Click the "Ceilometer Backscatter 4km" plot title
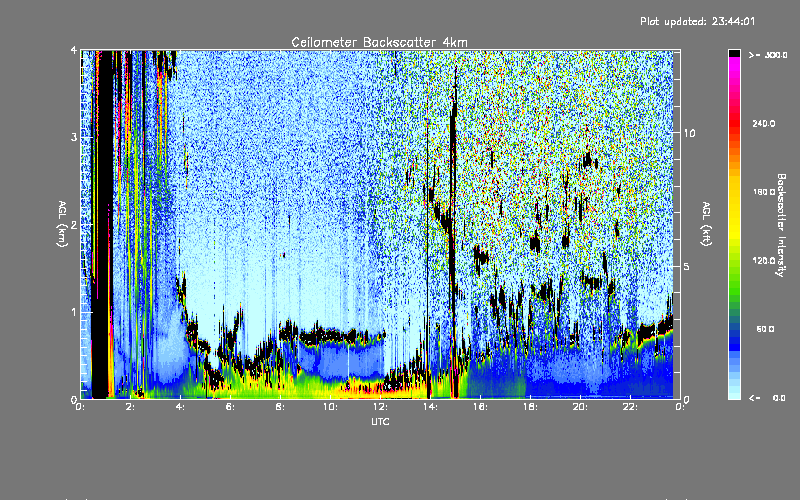 (379, 42)
